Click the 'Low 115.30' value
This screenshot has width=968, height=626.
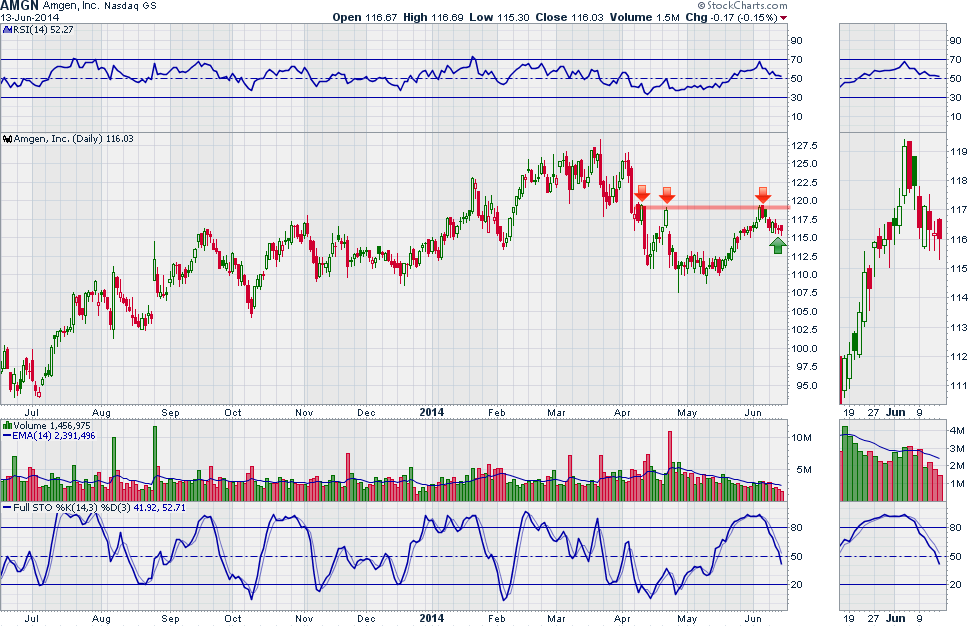[x=499, y=17]
